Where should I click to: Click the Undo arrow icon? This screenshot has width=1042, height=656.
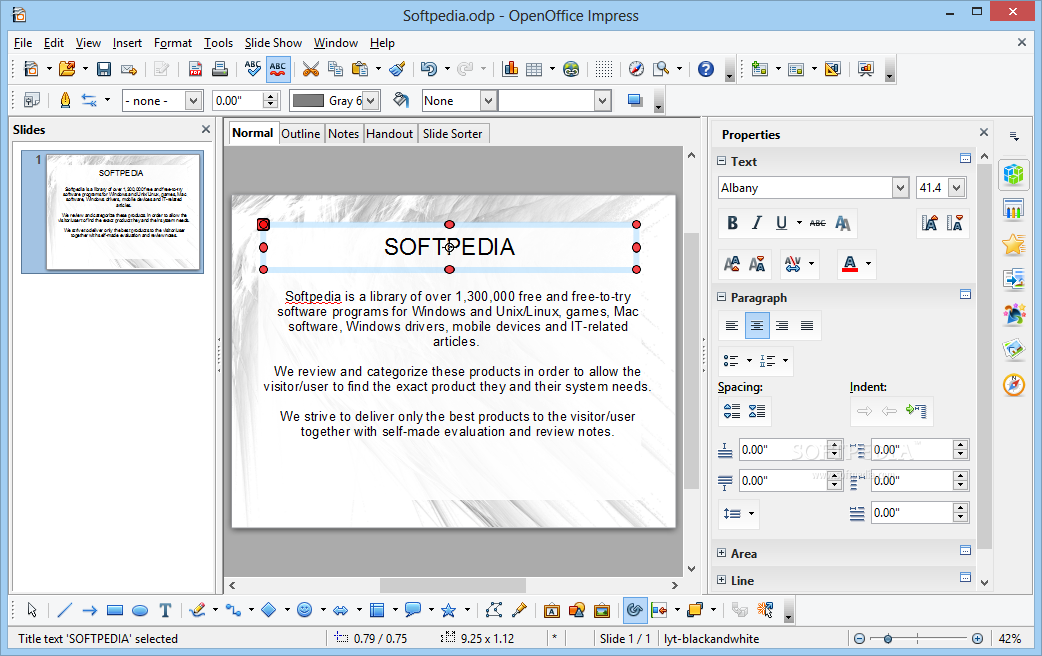click(x=429, y=69)
